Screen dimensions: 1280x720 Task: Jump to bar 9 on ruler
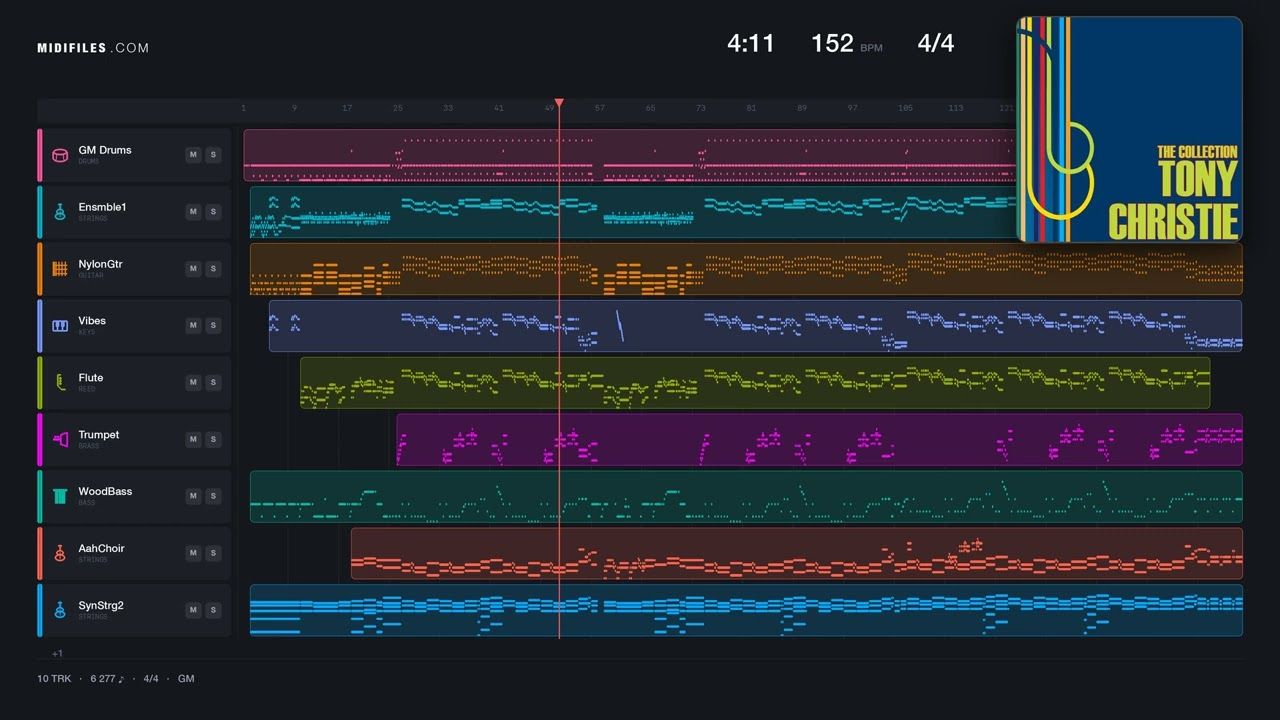[x=294, y=108]
